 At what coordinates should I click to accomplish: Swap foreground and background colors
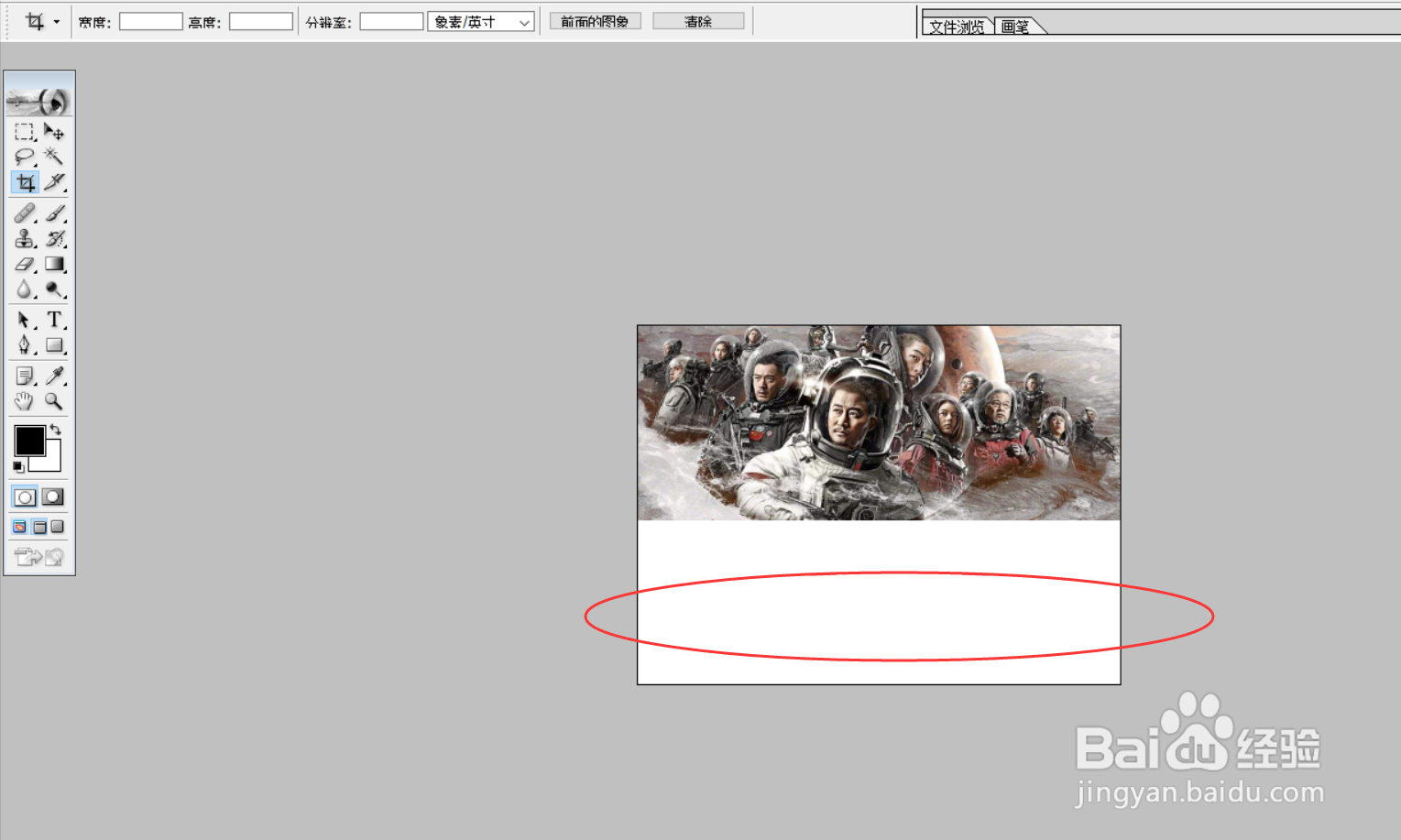pyautogui.click(x=56, y=430)
